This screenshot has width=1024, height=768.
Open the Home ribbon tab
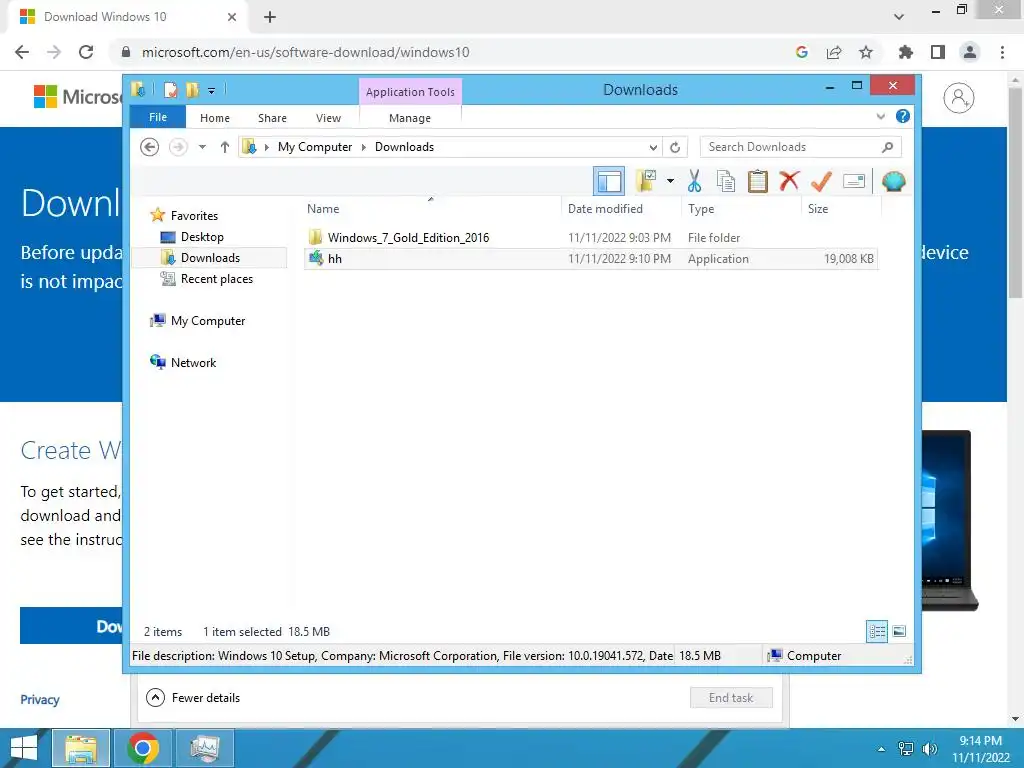tap(215, 118)
